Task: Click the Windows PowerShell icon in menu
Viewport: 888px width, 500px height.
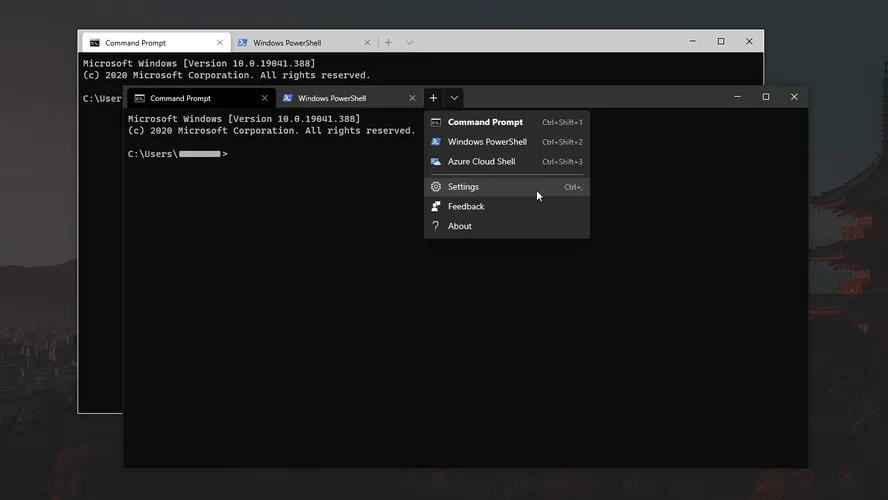Action: click(436, 142)
